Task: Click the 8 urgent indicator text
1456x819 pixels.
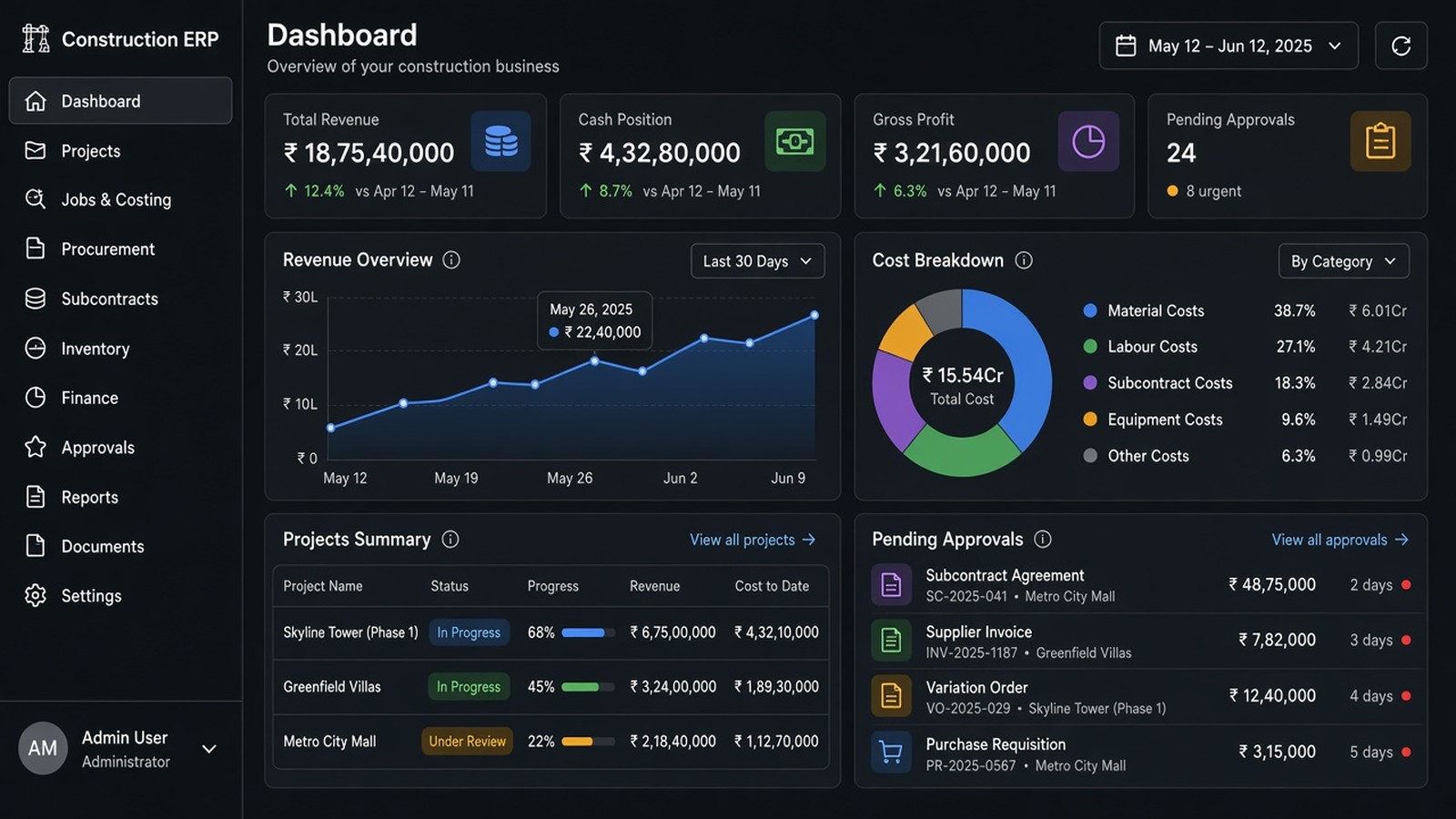Action: (x=1213, y=191)
